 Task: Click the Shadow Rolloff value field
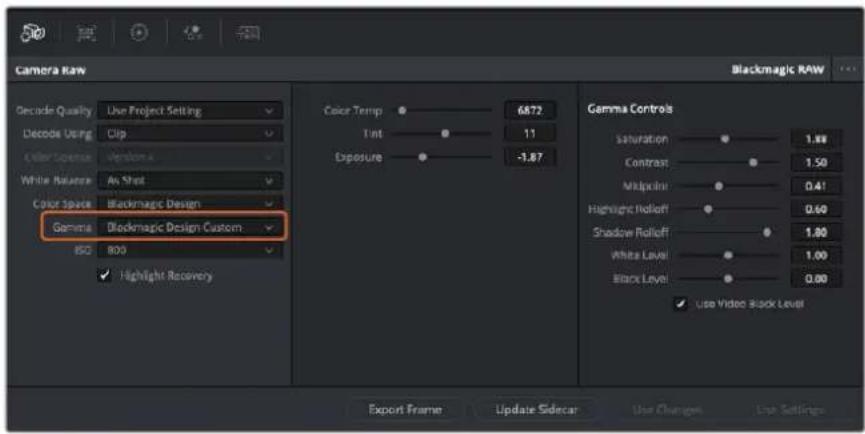(816, 233)
